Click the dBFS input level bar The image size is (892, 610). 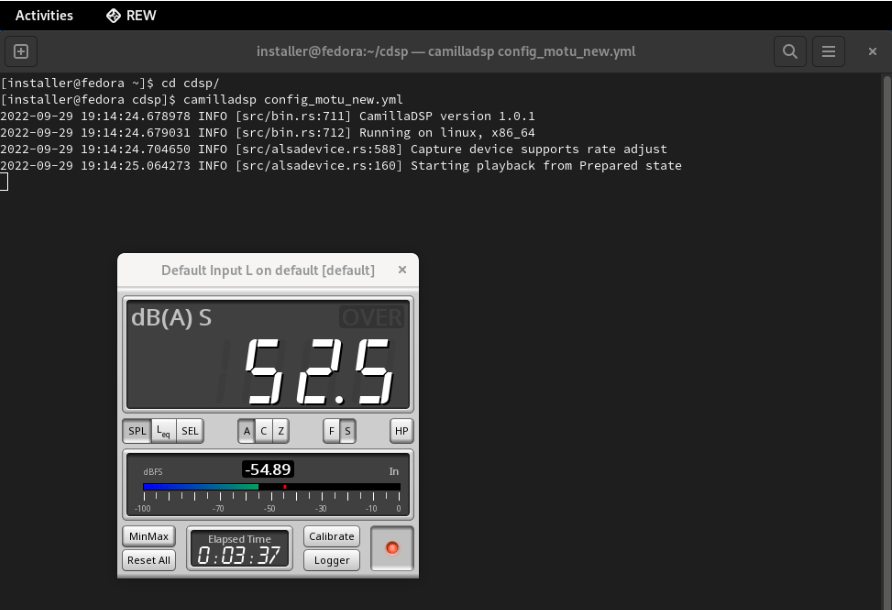point(272,487)
